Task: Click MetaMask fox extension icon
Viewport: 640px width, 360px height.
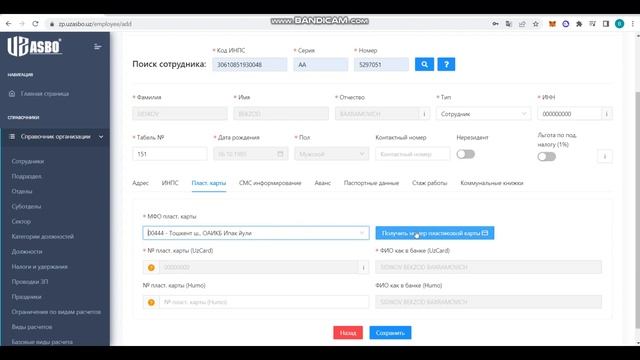Action: pyautogui.click(x=552, y=24)
